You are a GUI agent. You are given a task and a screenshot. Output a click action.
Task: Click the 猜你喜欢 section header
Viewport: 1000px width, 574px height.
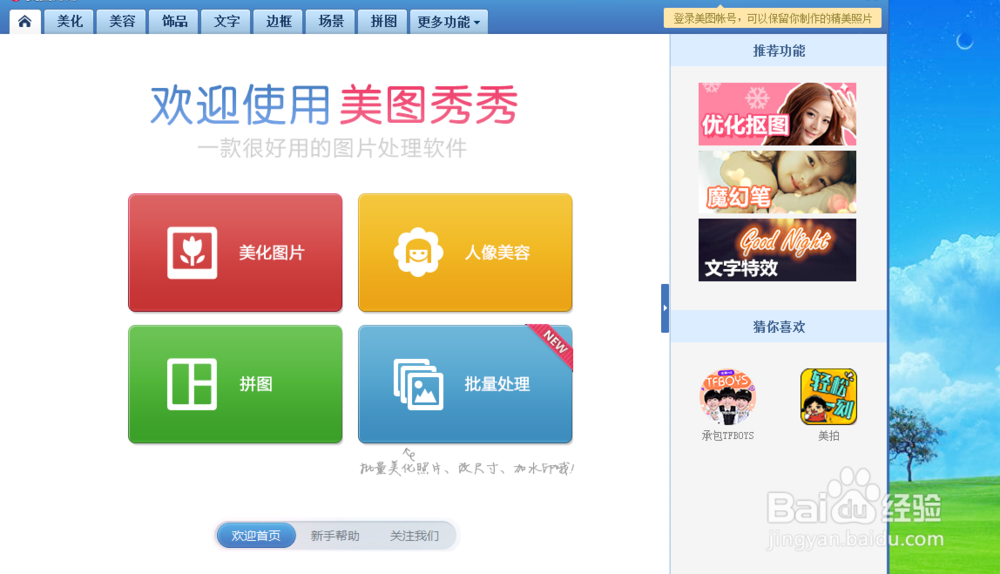(779, 327)
